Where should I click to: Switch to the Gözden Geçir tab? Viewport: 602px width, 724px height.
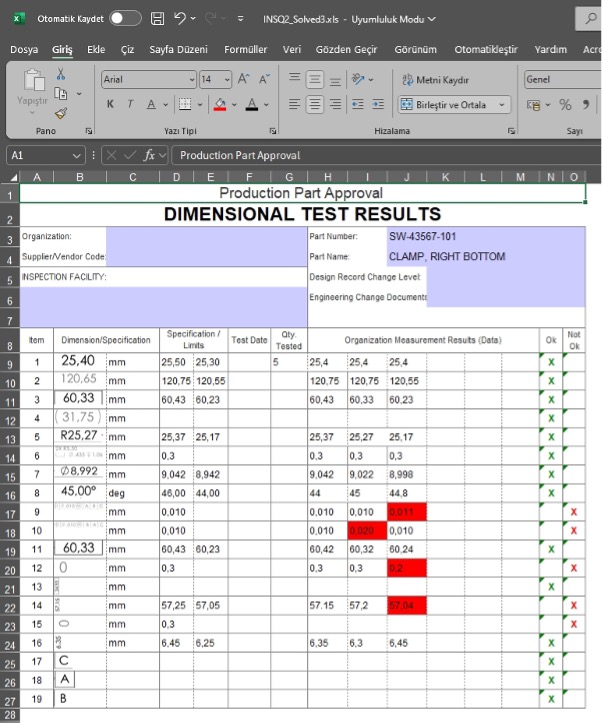[x=346, y=49]
